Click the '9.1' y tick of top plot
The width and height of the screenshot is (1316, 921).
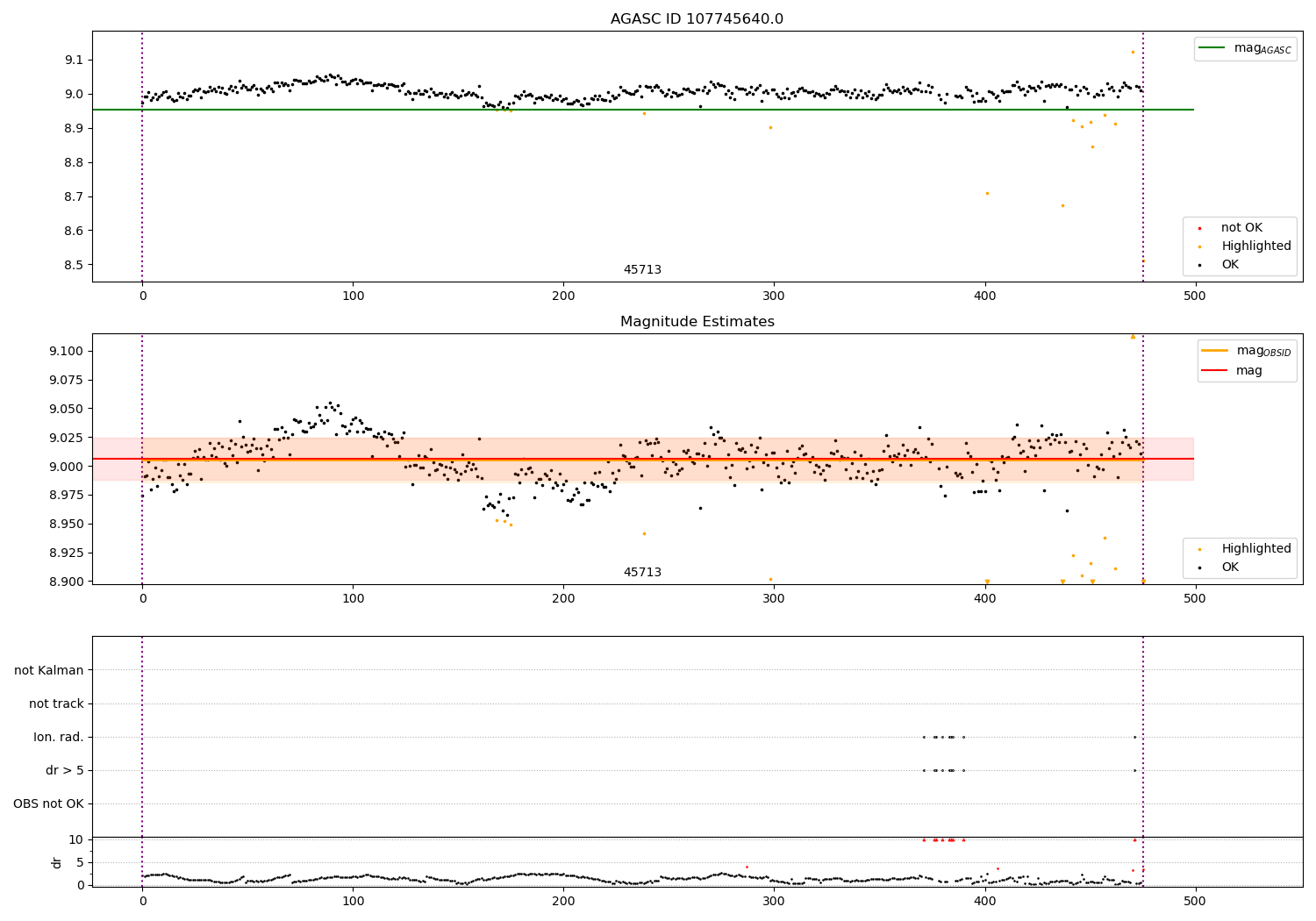(75, 60)
